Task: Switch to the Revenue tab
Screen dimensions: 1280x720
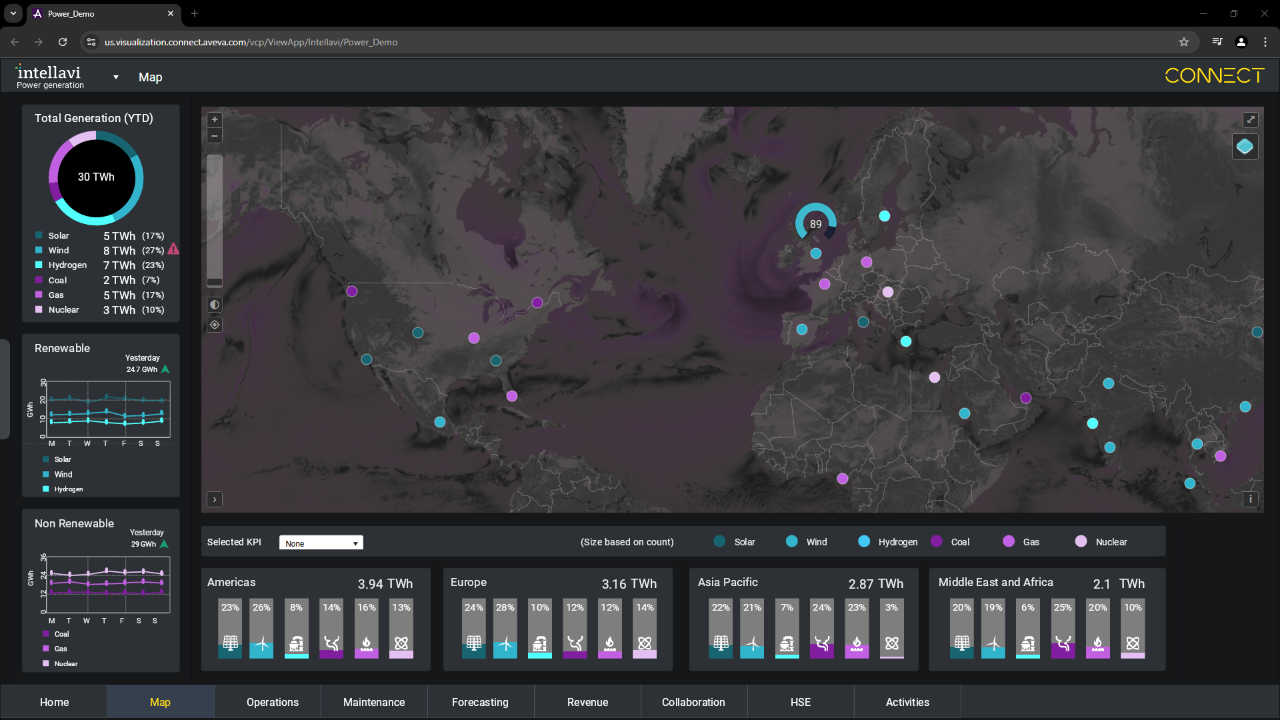Action: [x=587, y=702]
